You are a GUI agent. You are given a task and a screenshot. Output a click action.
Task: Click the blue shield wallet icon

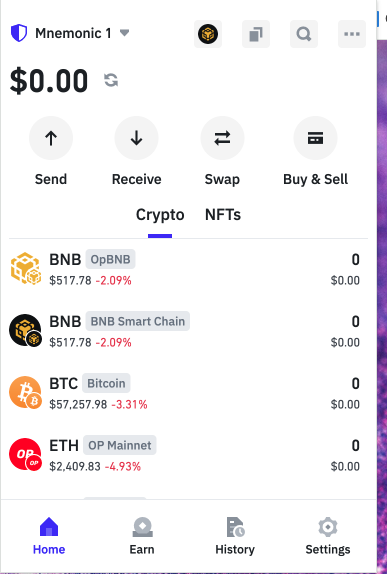tap(19, 33)
